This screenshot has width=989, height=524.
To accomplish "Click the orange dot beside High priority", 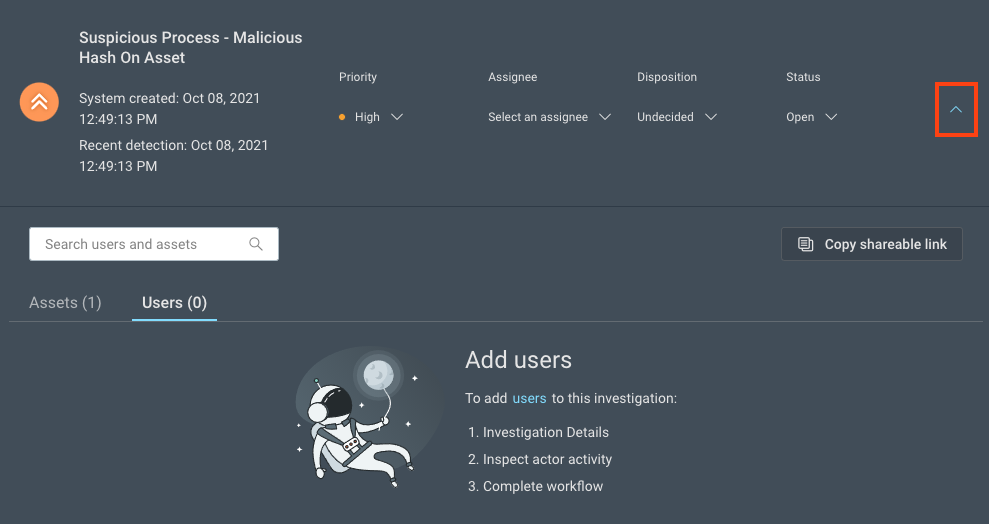I will coord(342,117).
